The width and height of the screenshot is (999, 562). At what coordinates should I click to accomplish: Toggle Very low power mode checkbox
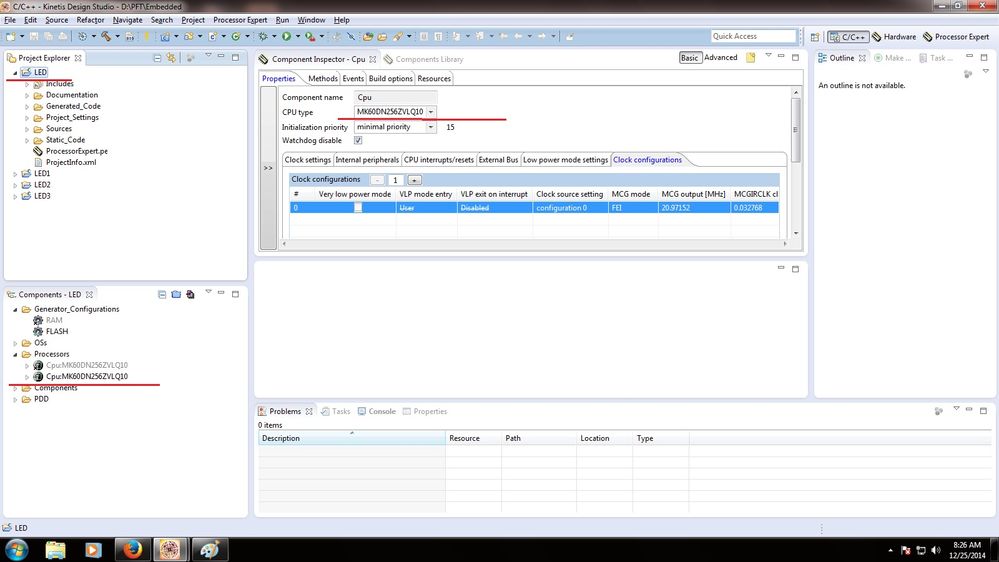pyautogui.click(x=358, y=208)
